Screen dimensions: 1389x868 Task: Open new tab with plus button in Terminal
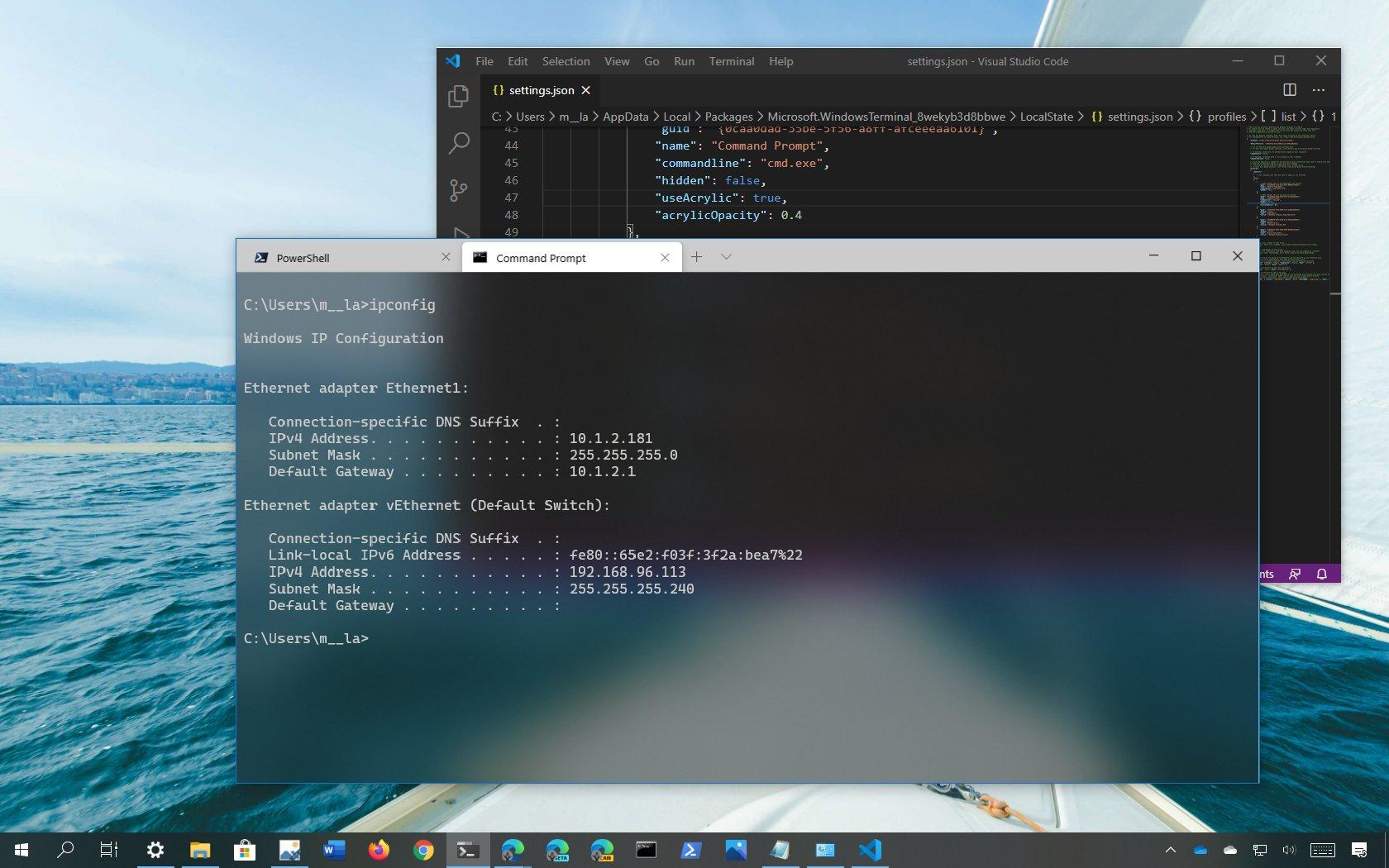(x=696, y=257)
